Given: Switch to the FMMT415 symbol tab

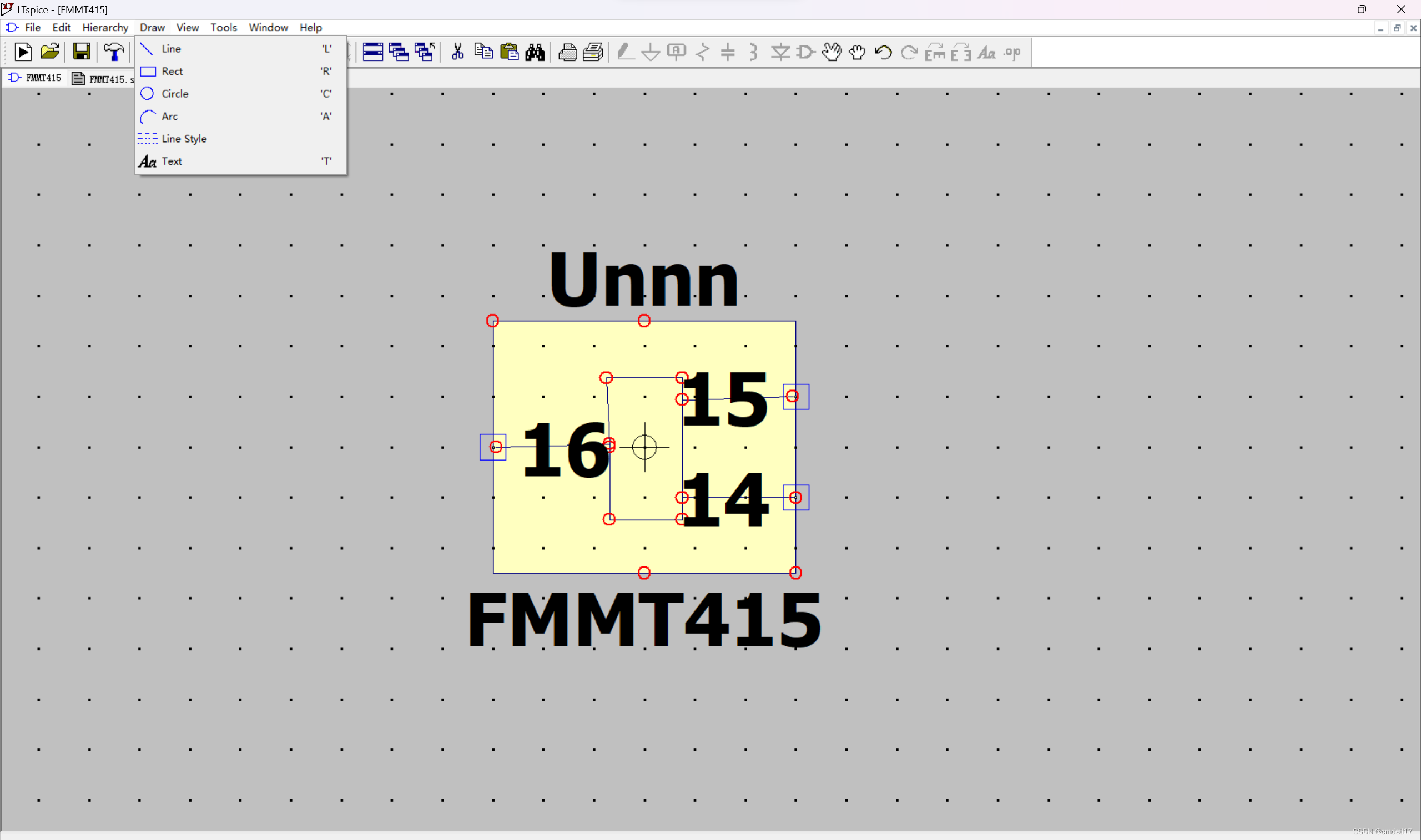Looking at the screenshot, I should (35, 78).
